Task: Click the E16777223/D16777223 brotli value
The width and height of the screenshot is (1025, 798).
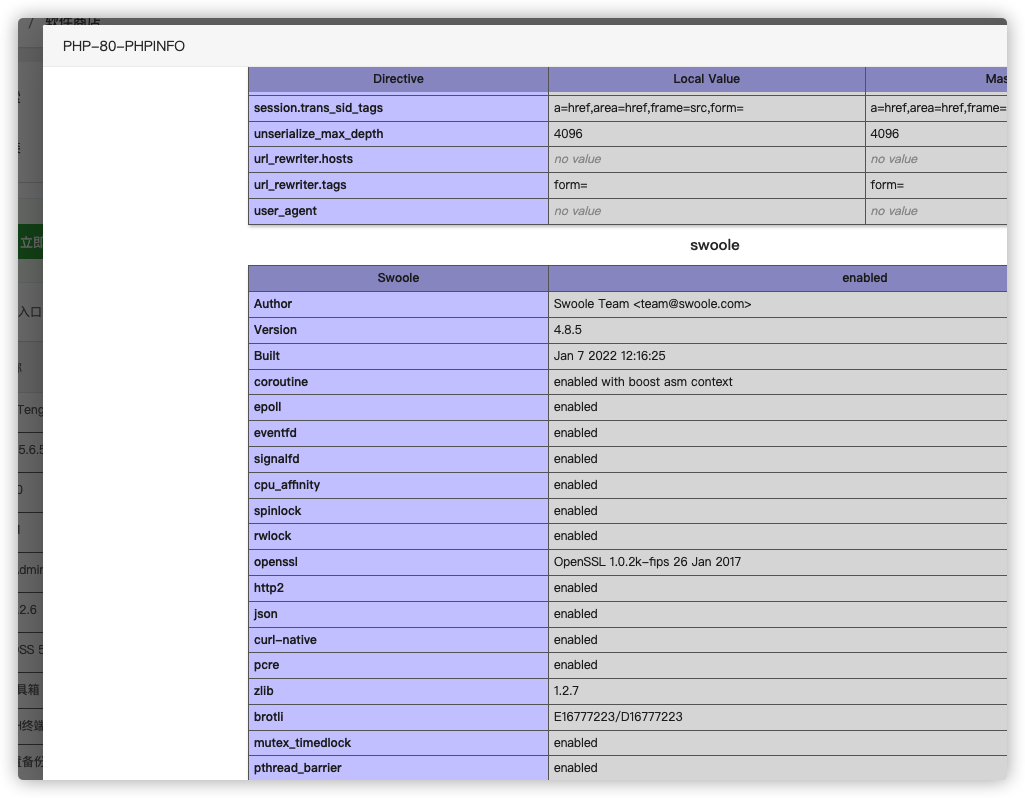Action: tap(618, 718)
